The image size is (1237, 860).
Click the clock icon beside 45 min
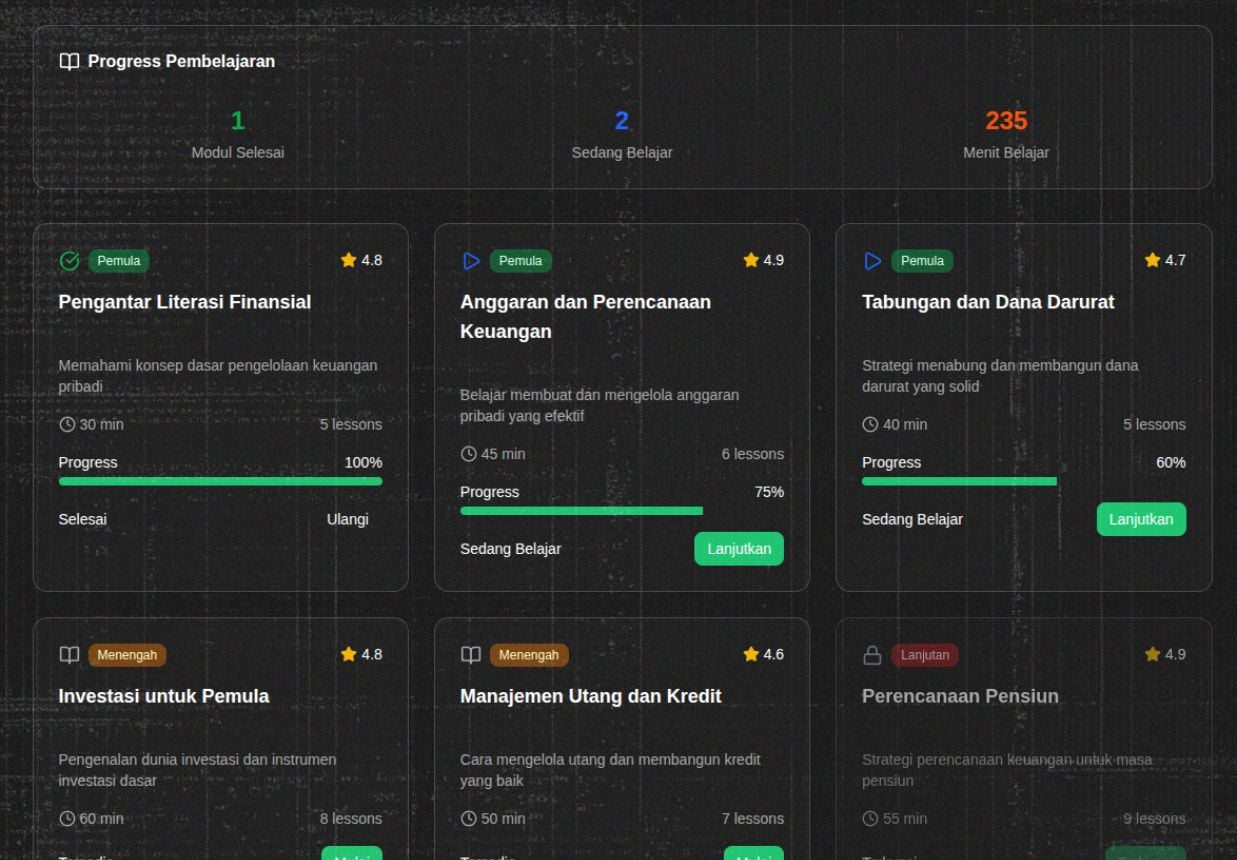(x=469, y=454)
